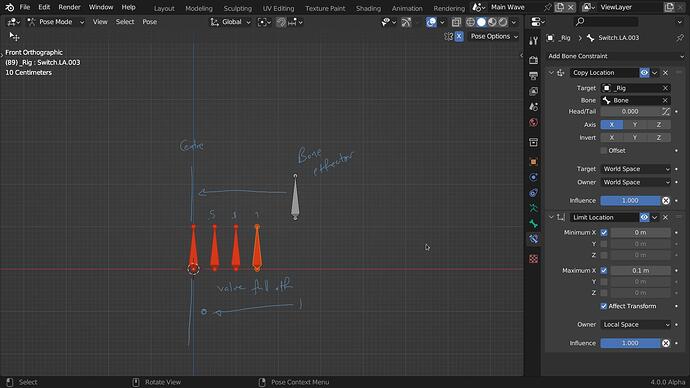Viewport: 690px width, 388px height.
Task: Open the File menu
Action: pos(25,7)
